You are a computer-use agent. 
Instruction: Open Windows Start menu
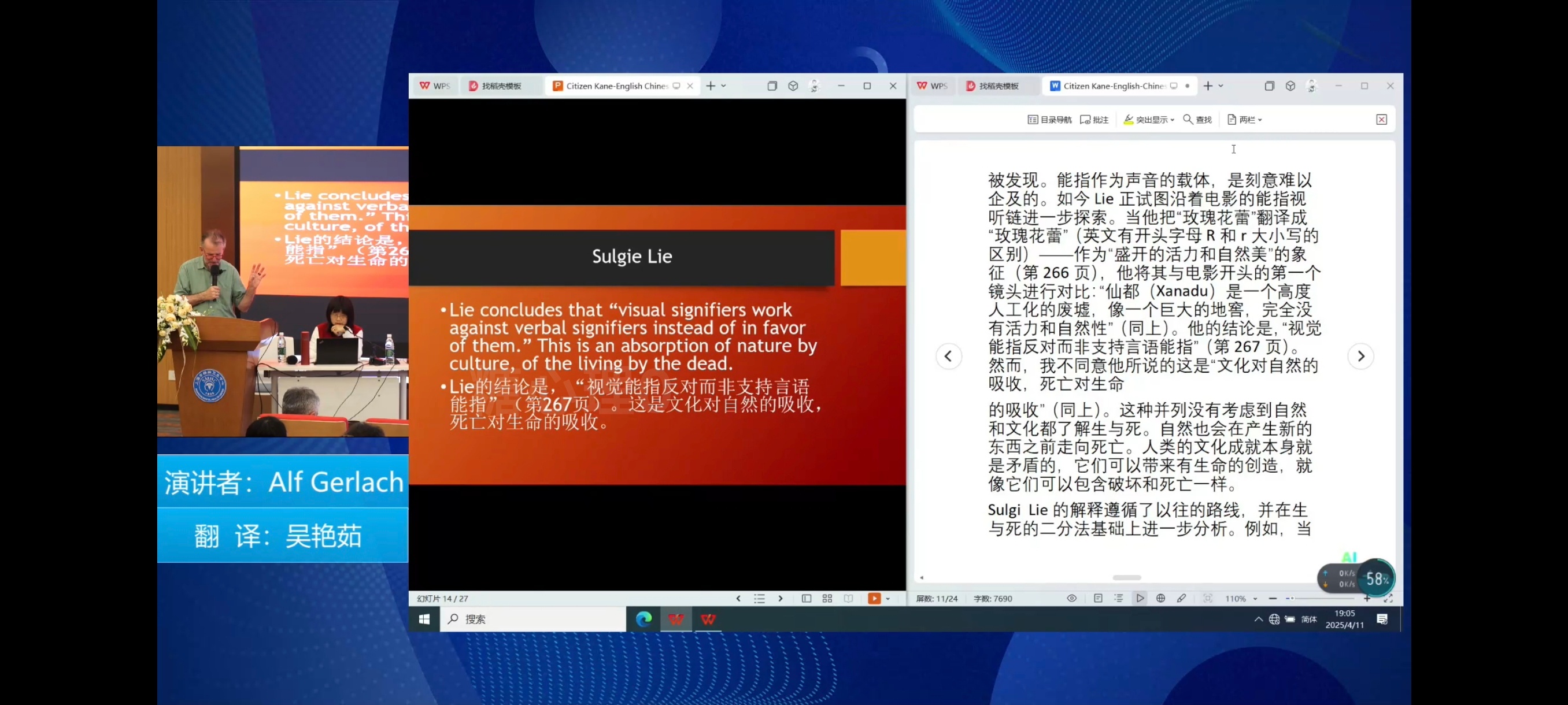[424, 619]
